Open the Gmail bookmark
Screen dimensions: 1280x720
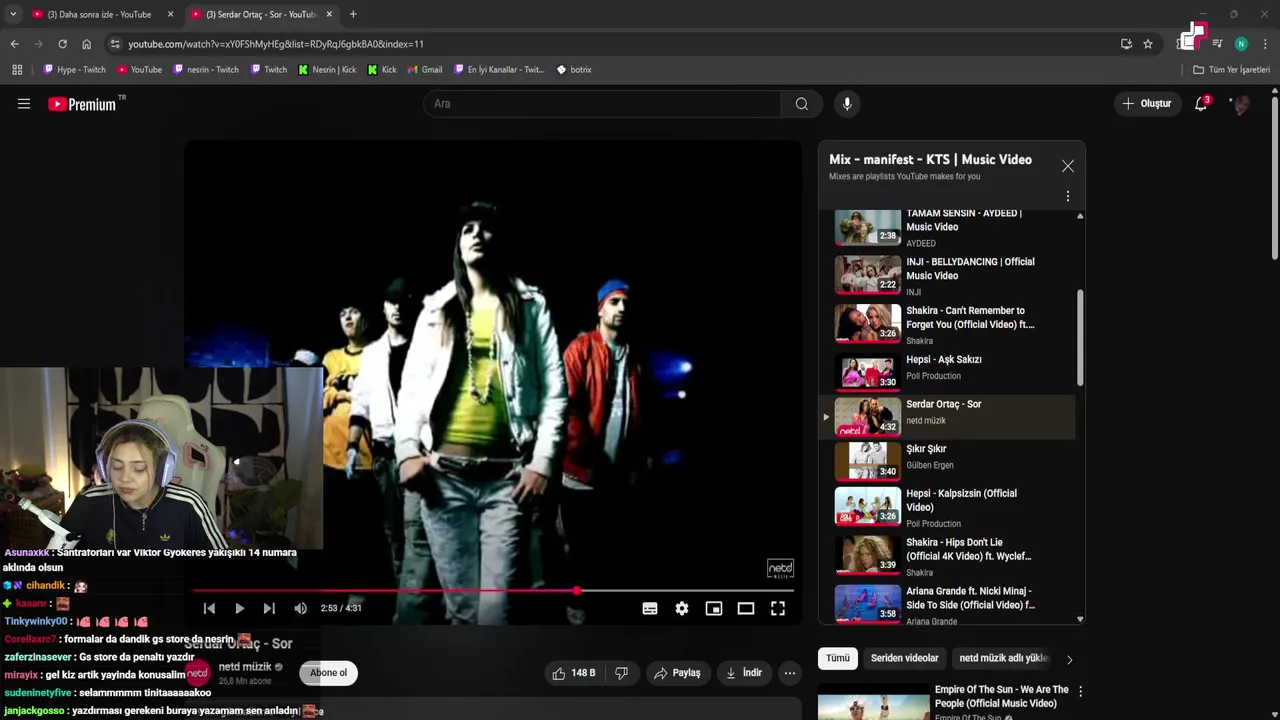[425, 70]
